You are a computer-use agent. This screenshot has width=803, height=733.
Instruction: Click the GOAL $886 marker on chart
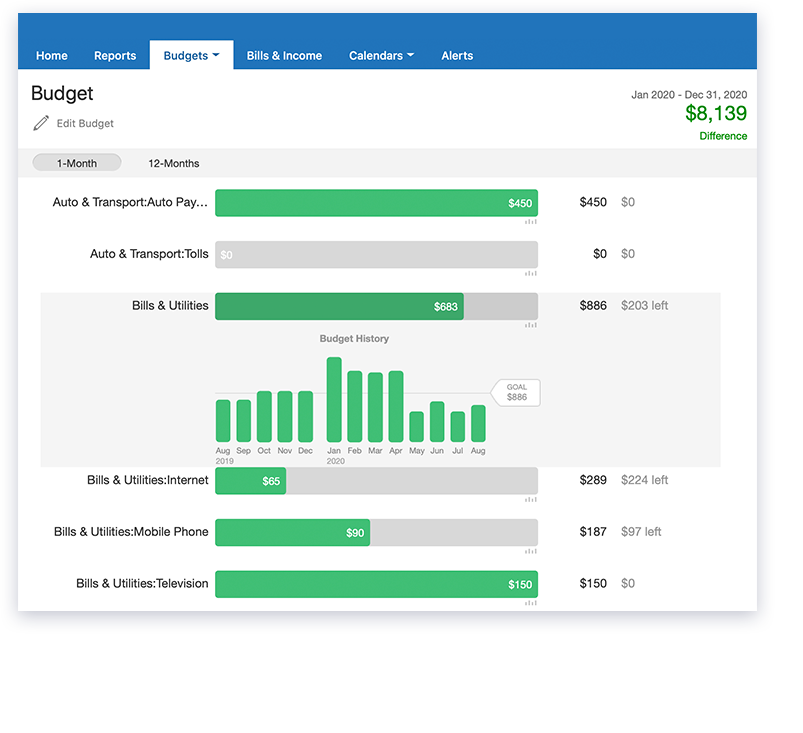[x=516, y=392]
